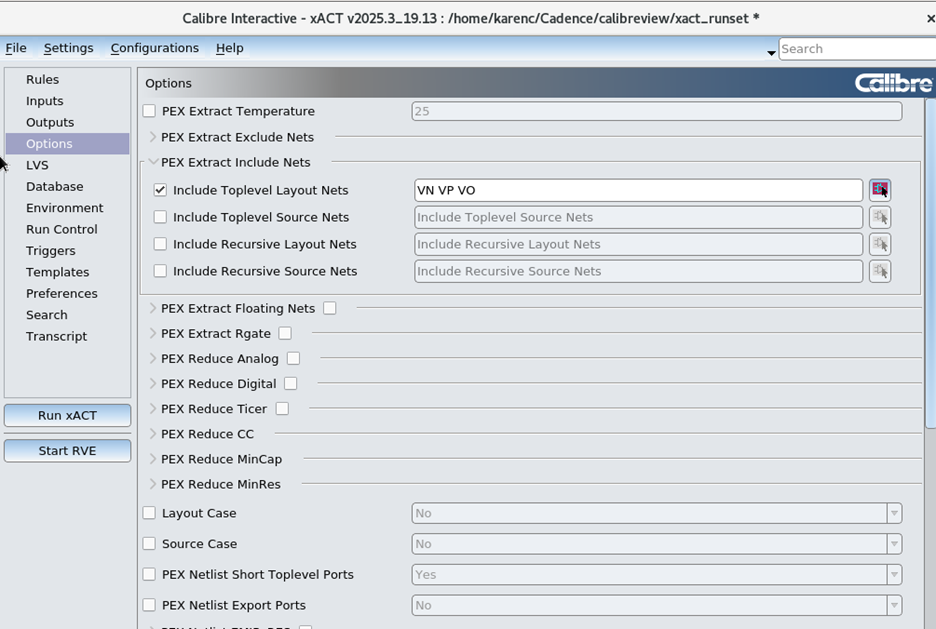This screenshot has width=936, height=629.
Task: Click the Search field in menu bar
Action: (x=855, y=49)
